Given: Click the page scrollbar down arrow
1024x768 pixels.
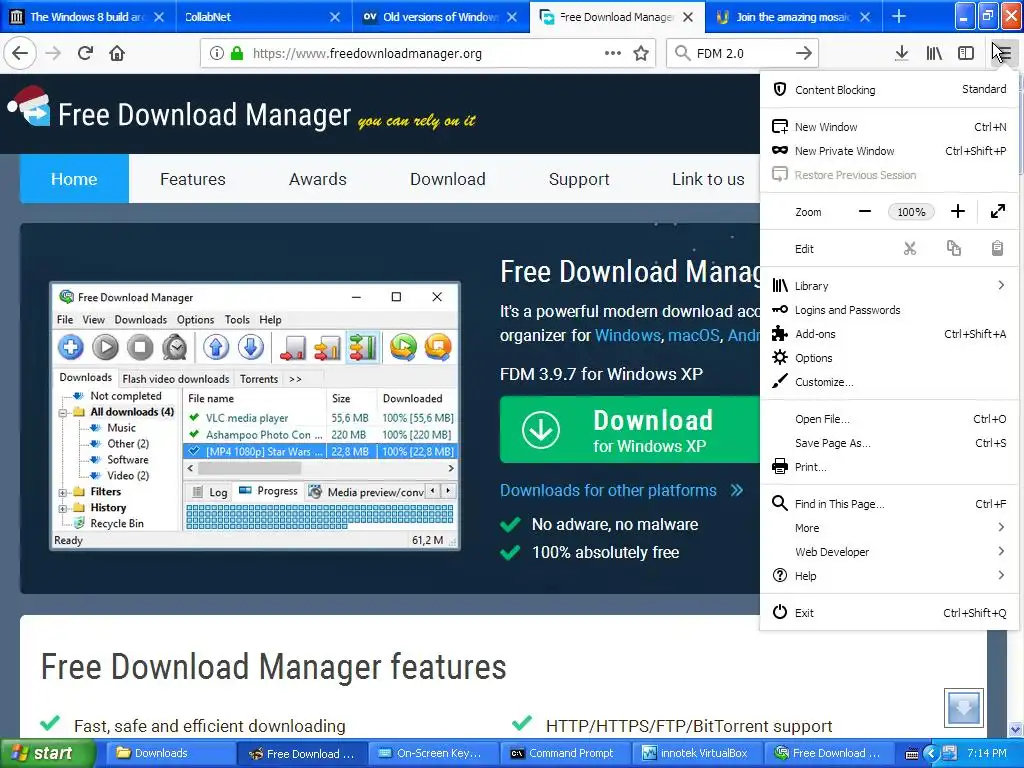Looking at the screenshot, I should [x=1016, y=729].
